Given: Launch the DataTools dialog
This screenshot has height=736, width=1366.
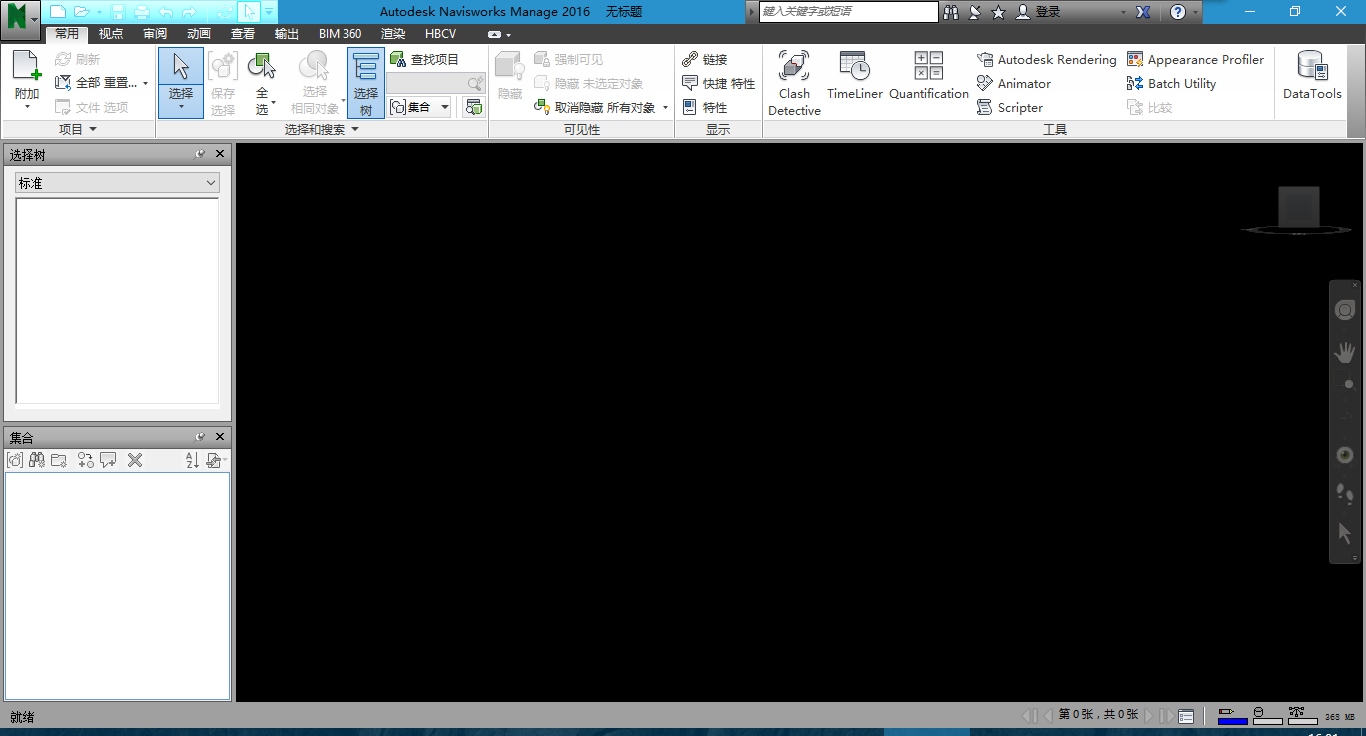Looking at the screenshot, I should click(x=1312, y=76).
